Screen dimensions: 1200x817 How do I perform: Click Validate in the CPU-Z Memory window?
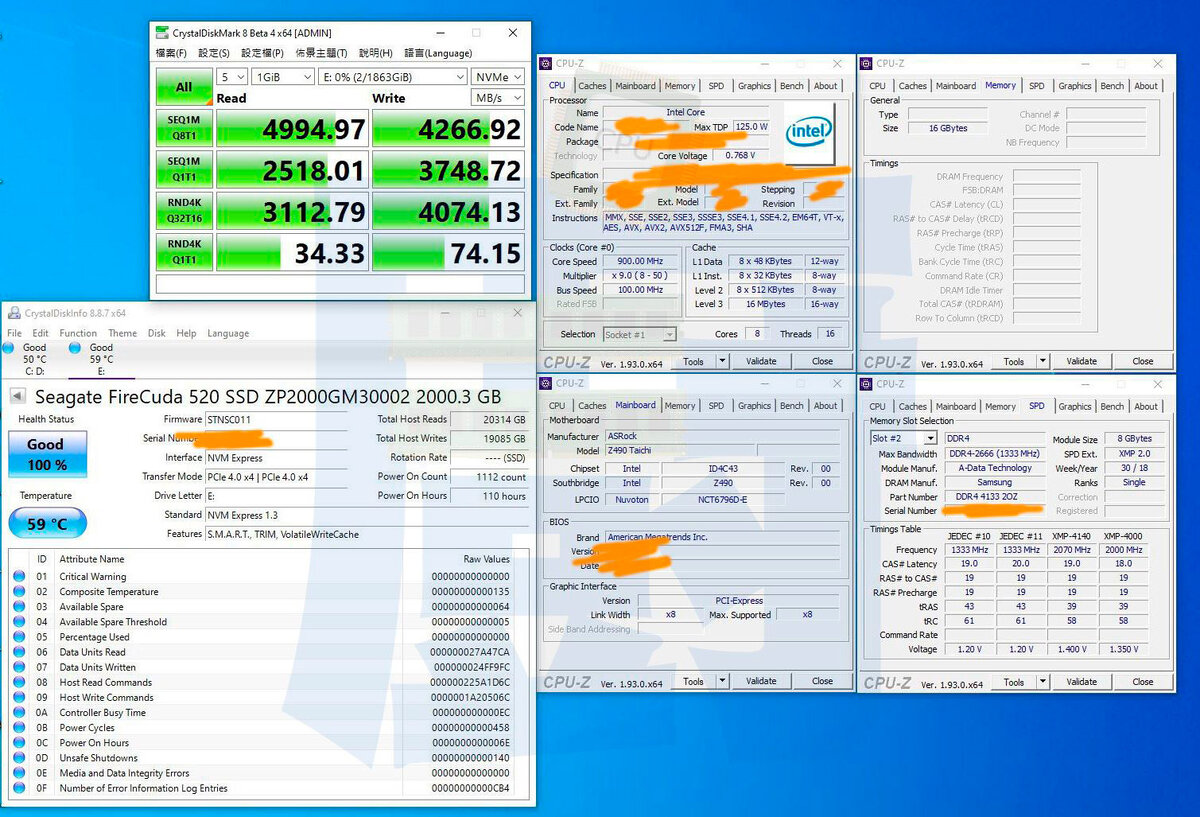(1081, 361)
